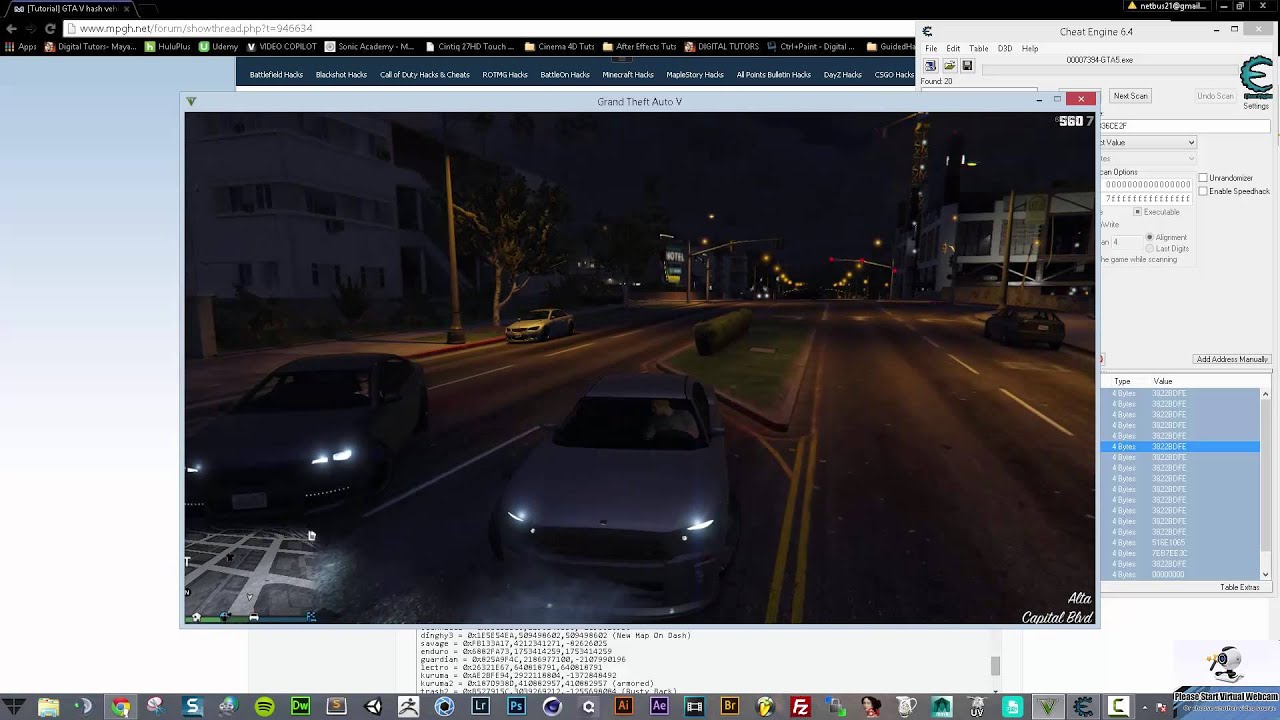Click the scan range start address field
1280x720 pixels.
[x=1147, y=185]
